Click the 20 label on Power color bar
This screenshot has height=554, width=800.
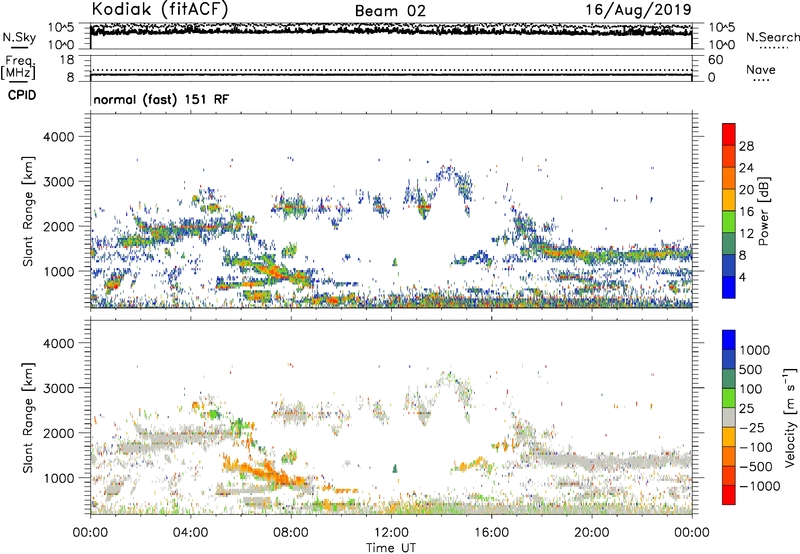(746, 190)
